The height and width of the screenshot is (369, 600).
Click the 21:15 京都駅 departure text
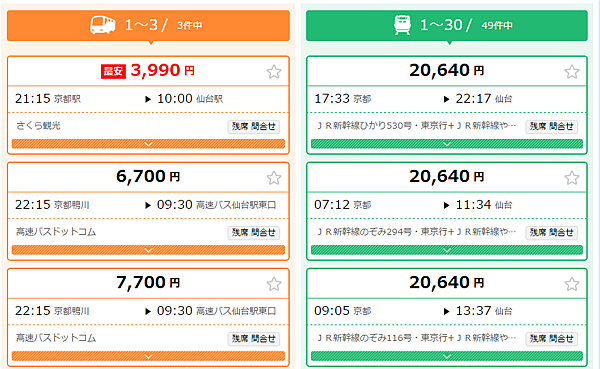[48, 99]
